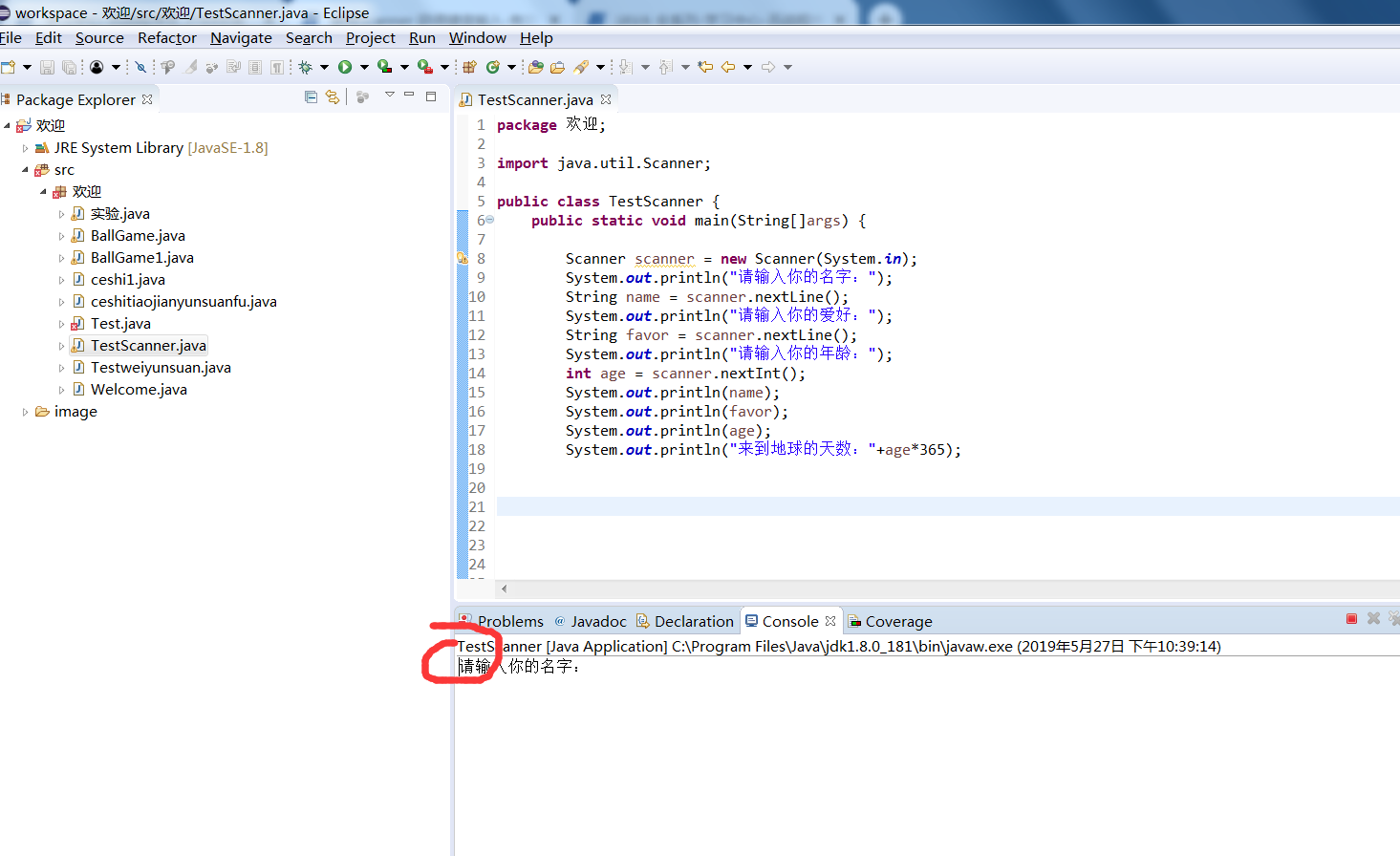Viewport: 1400px width, 856px height.
Task: Open Coverage dropdown arrow
Action: click(404, 67)
